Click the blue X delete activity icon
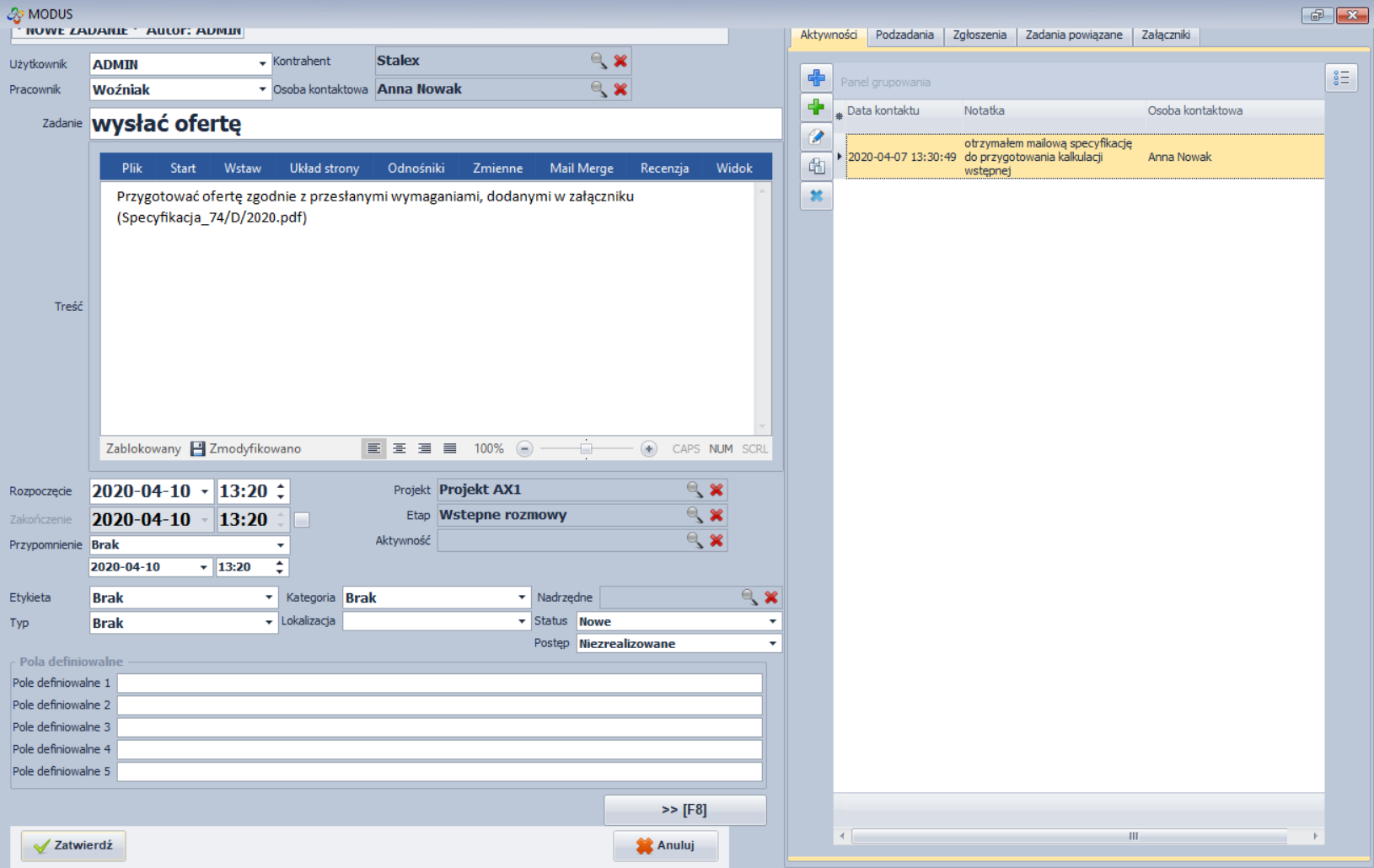 pyautogui.click(x=816, y=196)
